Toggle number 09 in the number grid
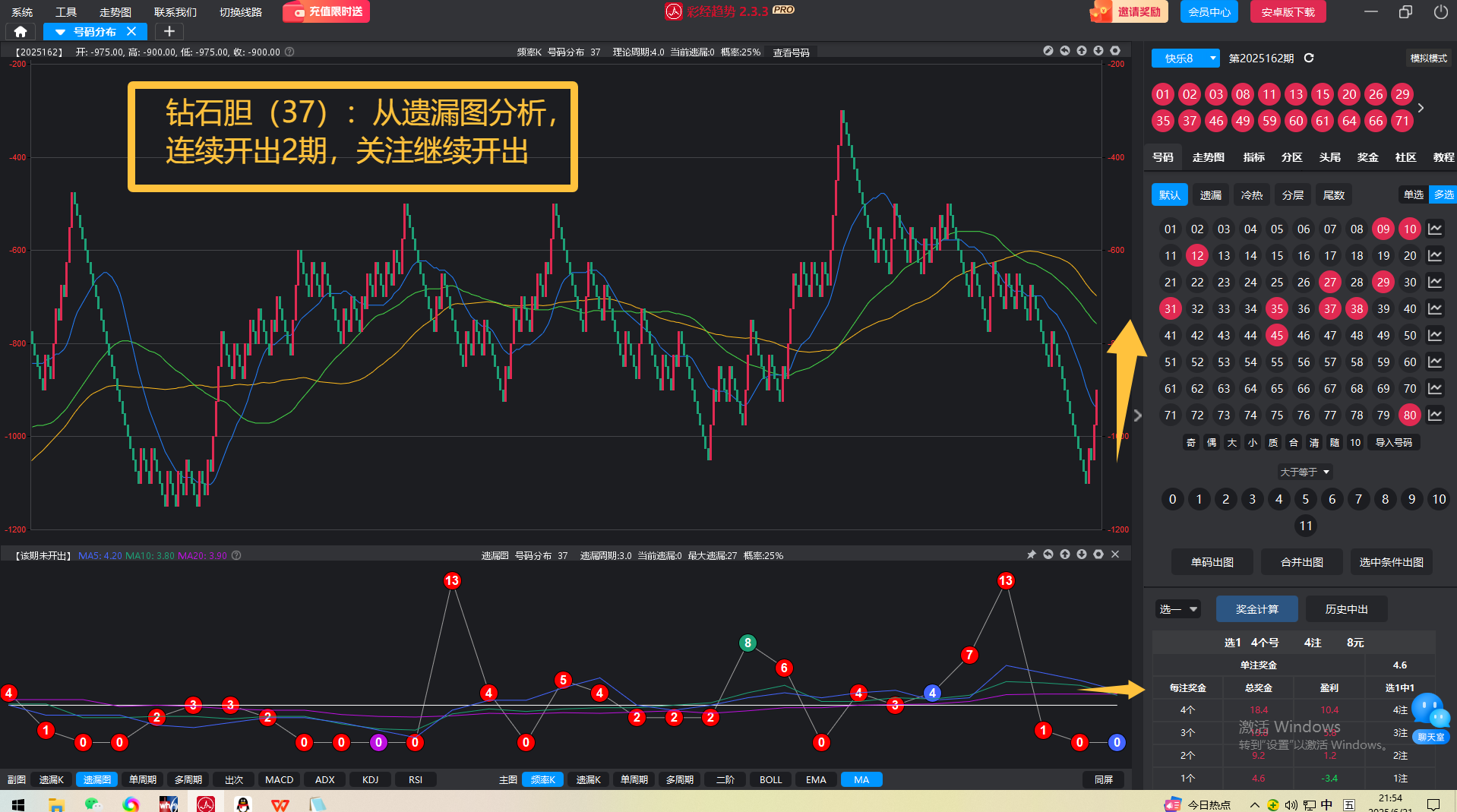The image size is (1457, 812). click(x=1383, y=229)
